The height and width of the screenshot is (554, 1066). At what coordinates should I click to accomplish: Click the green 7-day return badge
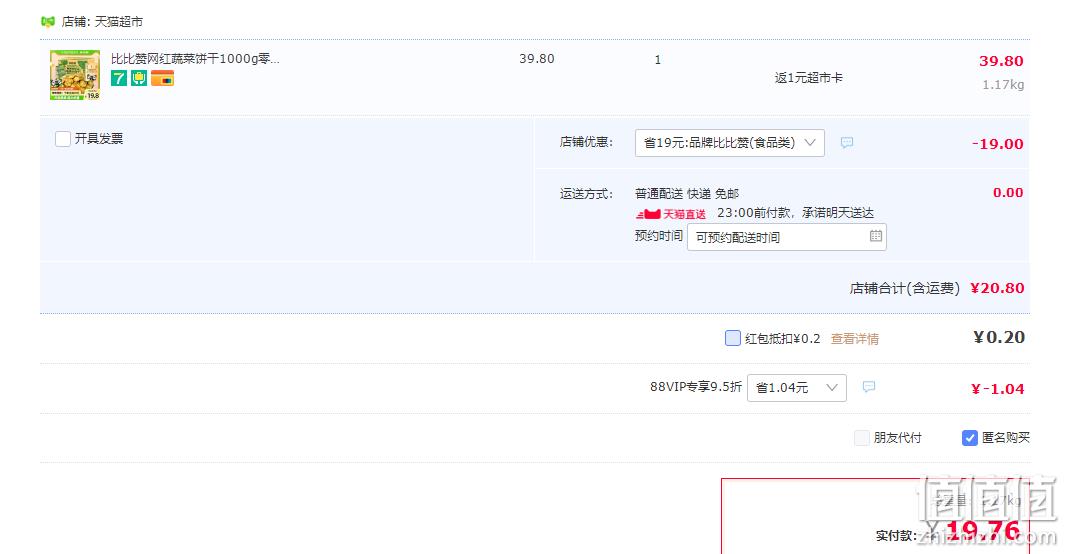[119, 78]
